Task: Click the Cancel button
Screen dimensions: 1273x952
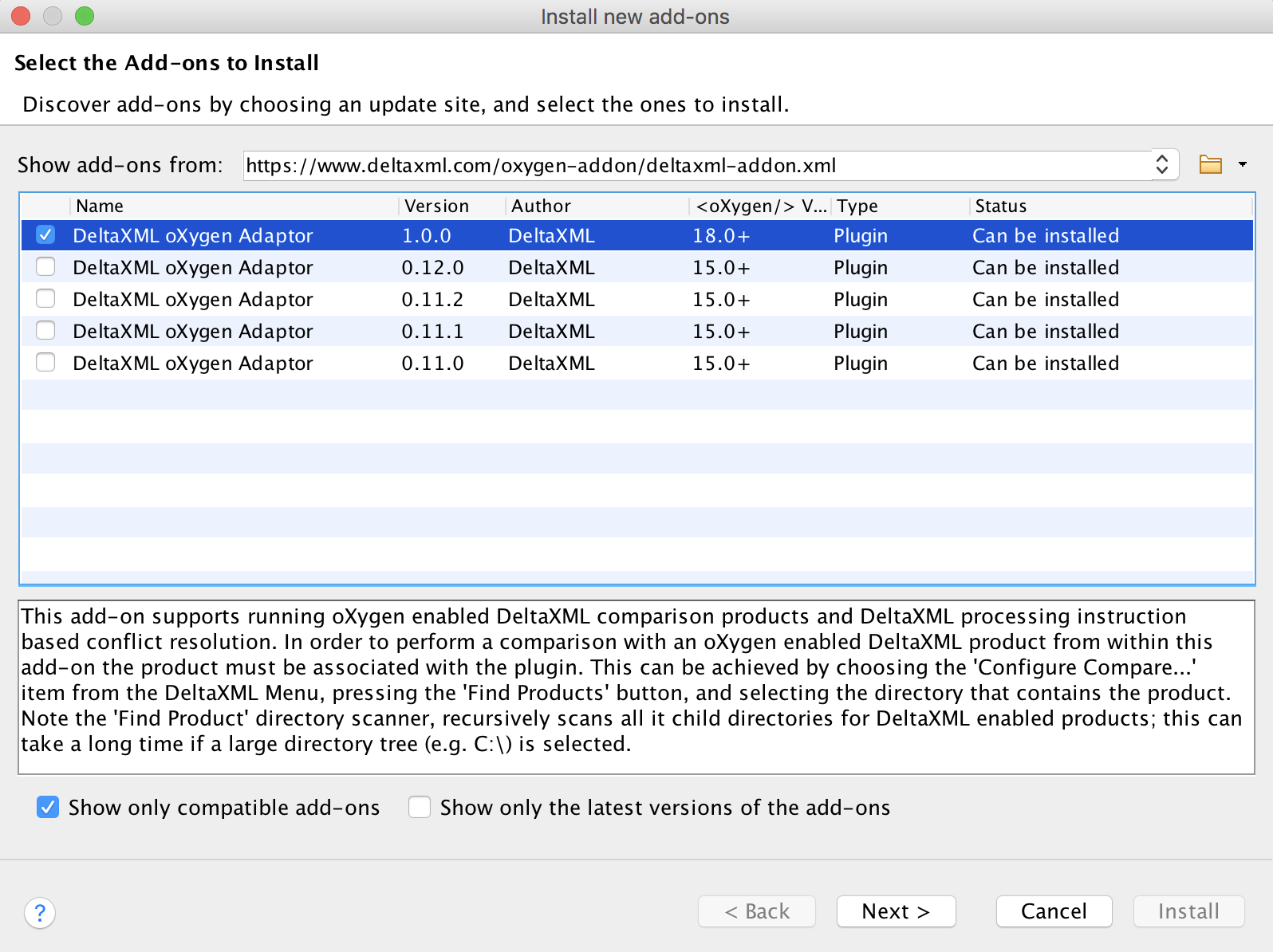Action: pos(1054,911)
